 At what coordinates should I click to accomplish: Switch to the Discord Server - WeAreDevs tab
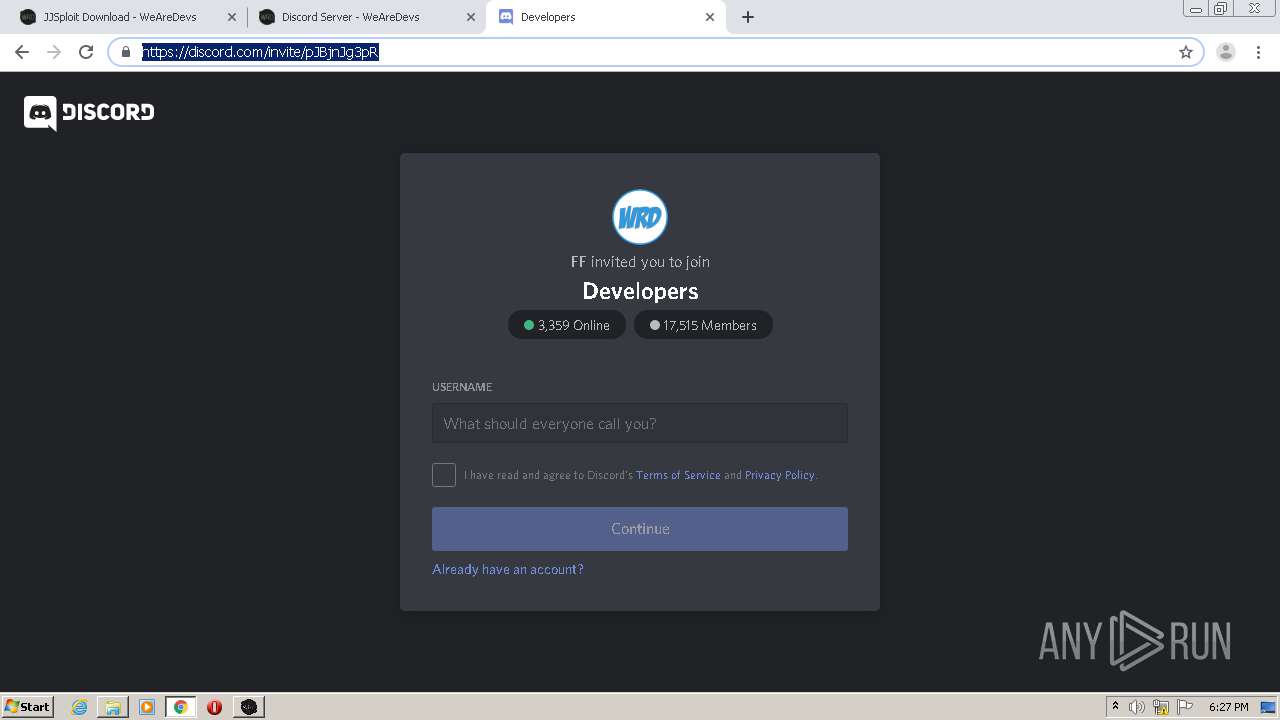point(366,17)
